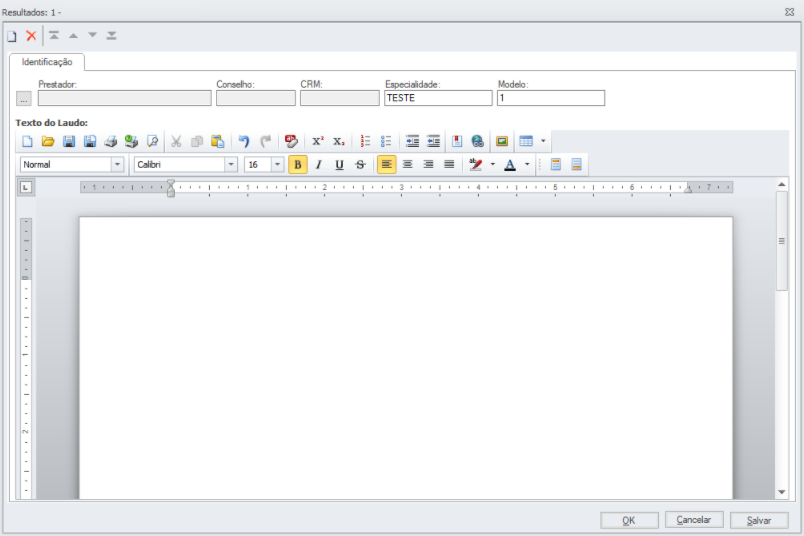Click the vertical scrollbar up arrow
Viewport: 804px width, 536px height.
781,184
